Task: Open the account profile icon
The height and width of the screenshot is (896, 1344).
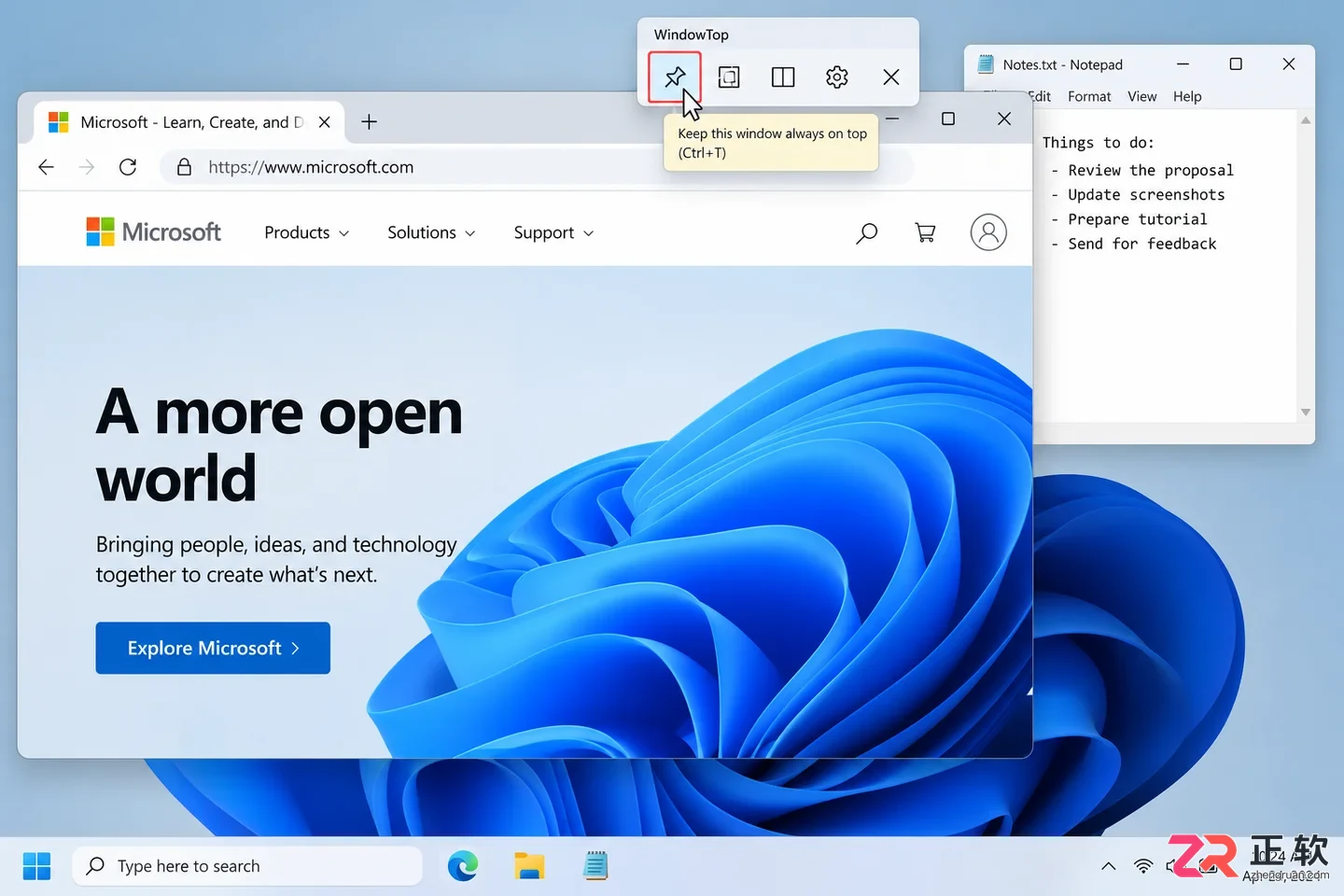Action: 988,232
